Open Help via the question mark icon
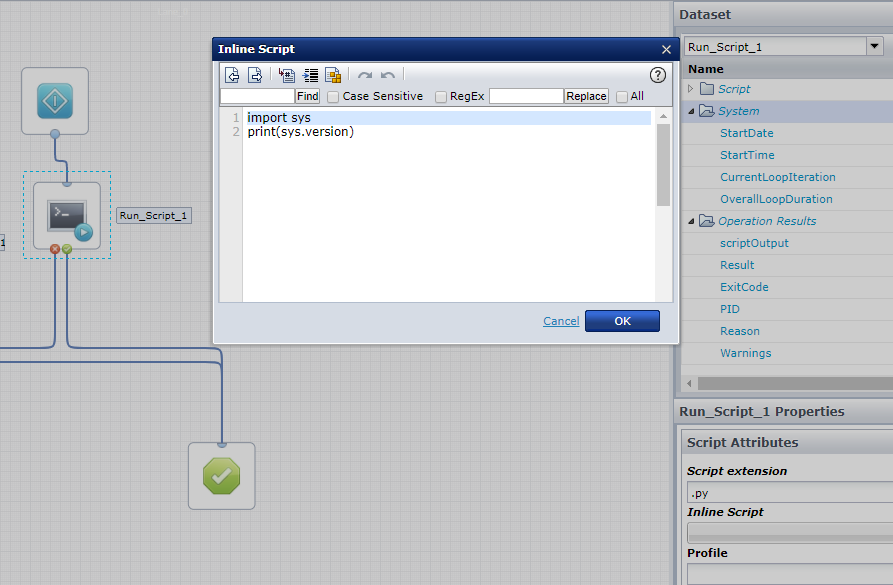This screenshot has width=893, height=585. click(657, 75)
